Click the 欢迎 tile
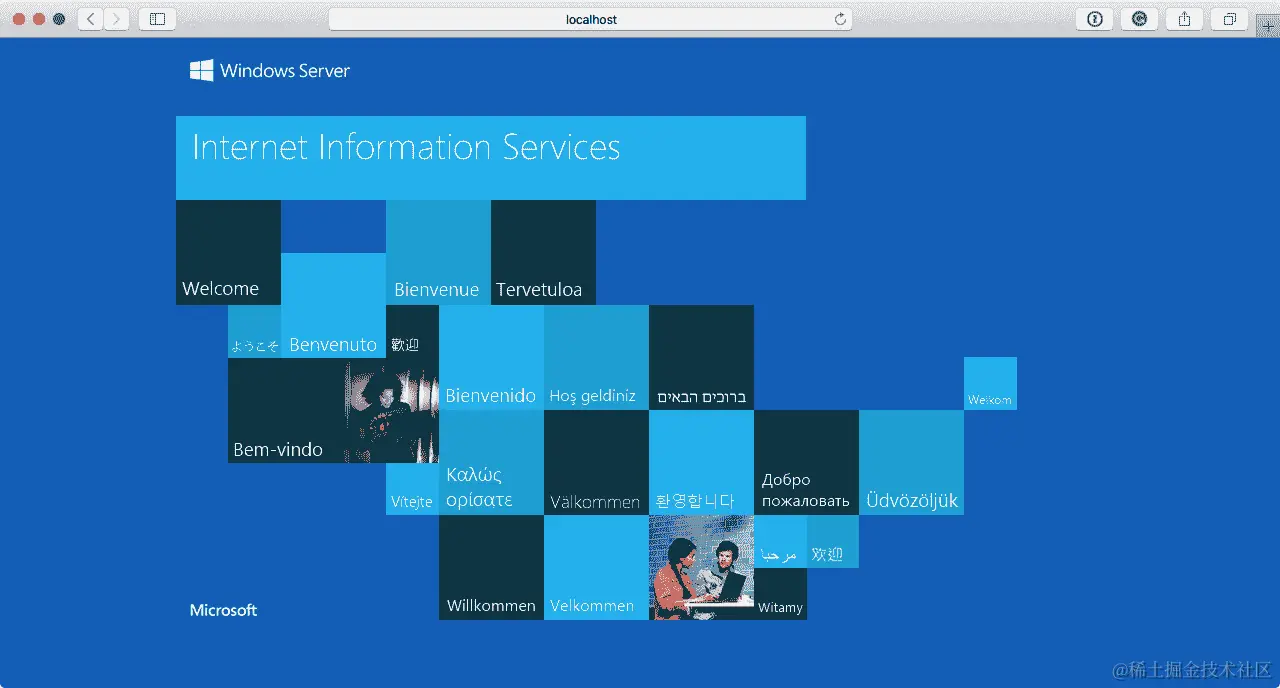 coord(833,541)
